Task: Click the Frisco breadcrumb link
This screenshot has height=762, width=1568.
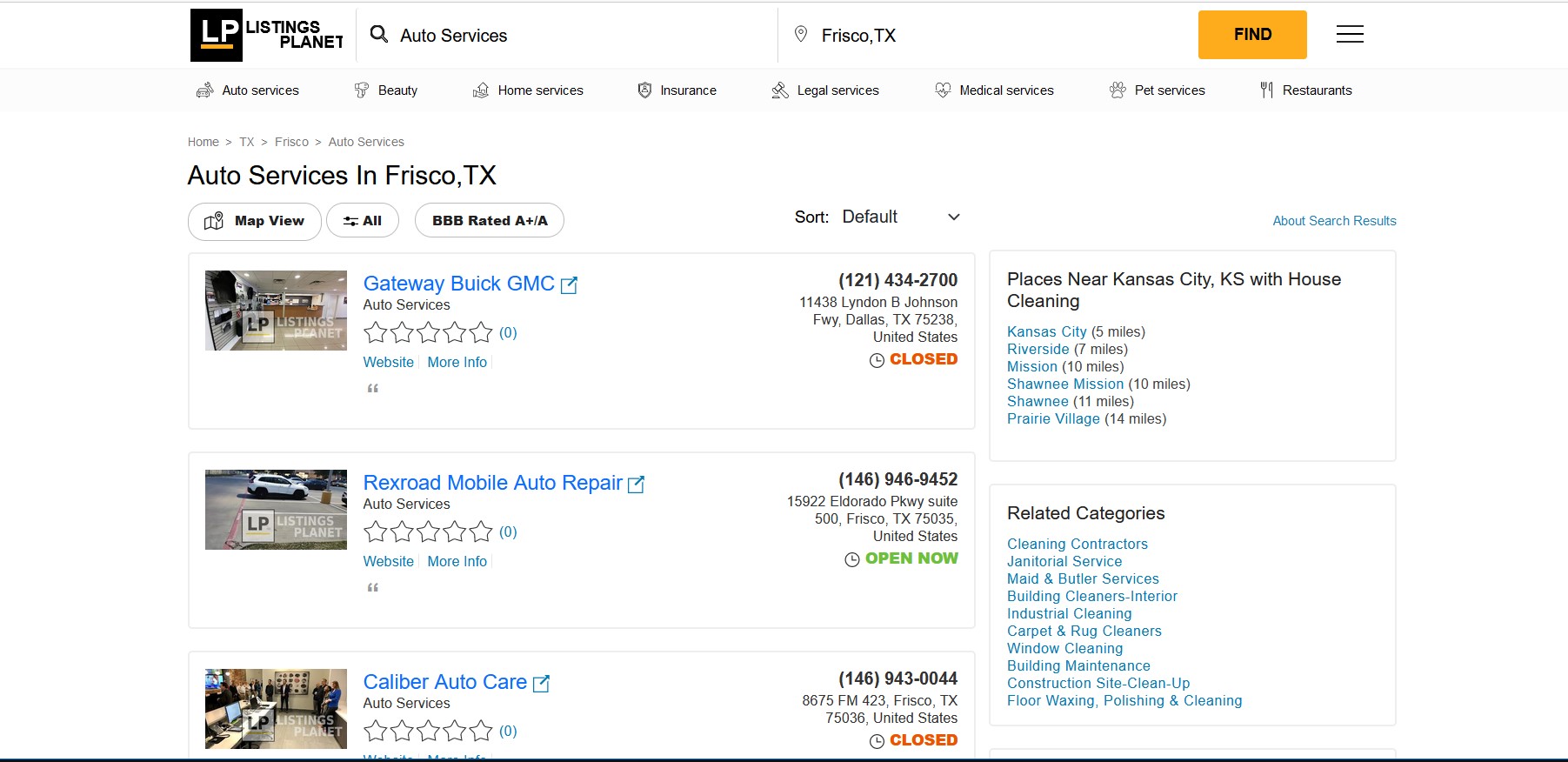Action: (291, 142)
